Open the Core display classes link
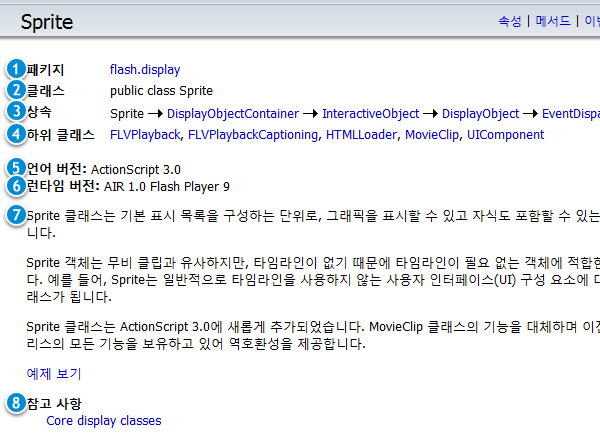This screenshot has height=443, width=600. (104, 420)
